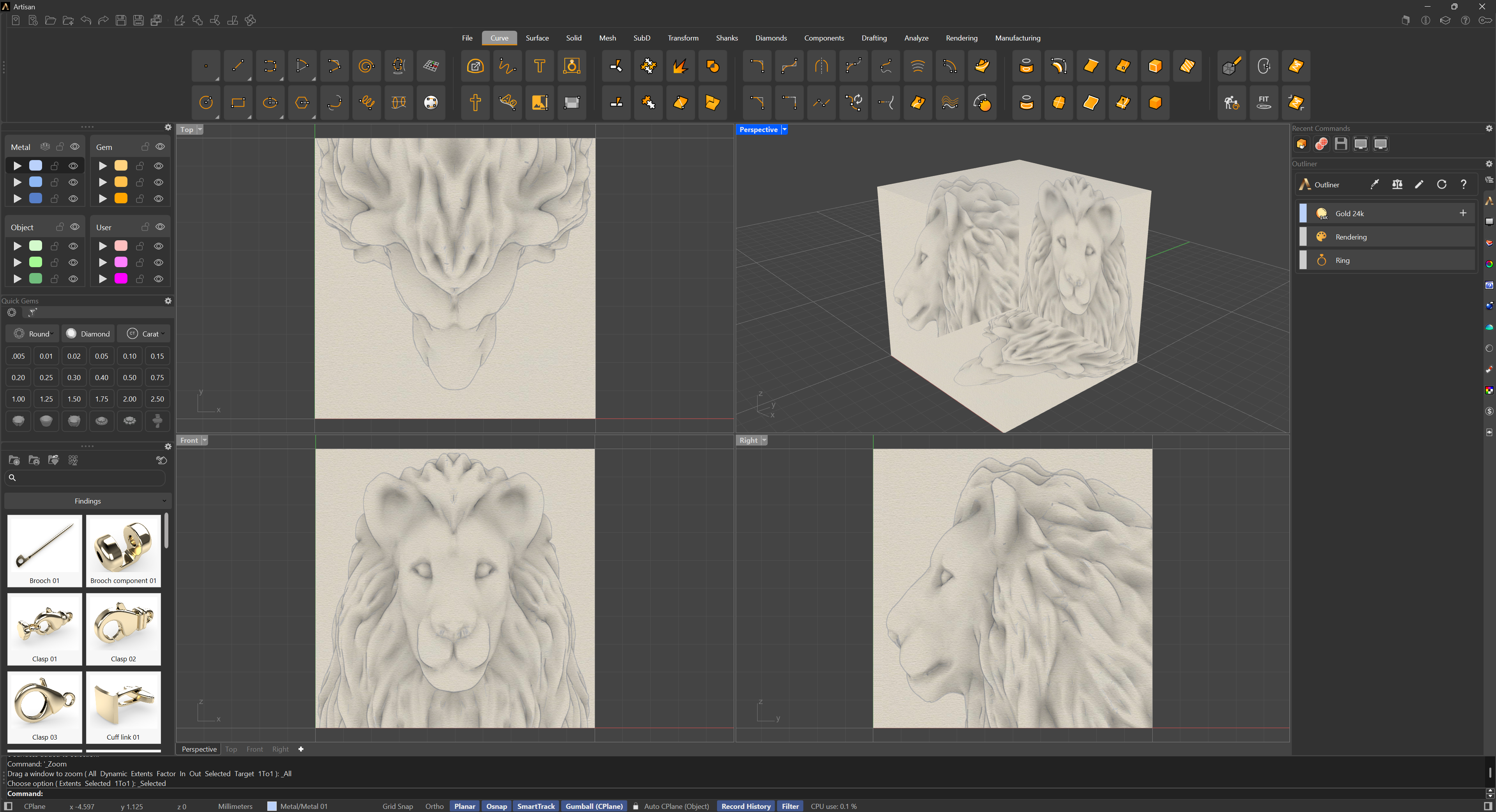Open the Diamonds menu tab

(771, 38)
